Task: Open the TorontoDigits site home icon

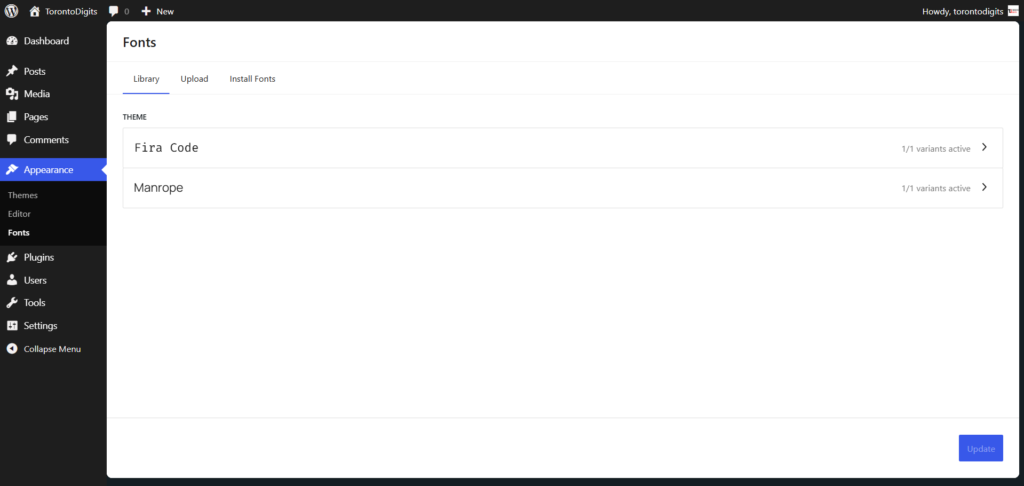Action: coord(35,11)
